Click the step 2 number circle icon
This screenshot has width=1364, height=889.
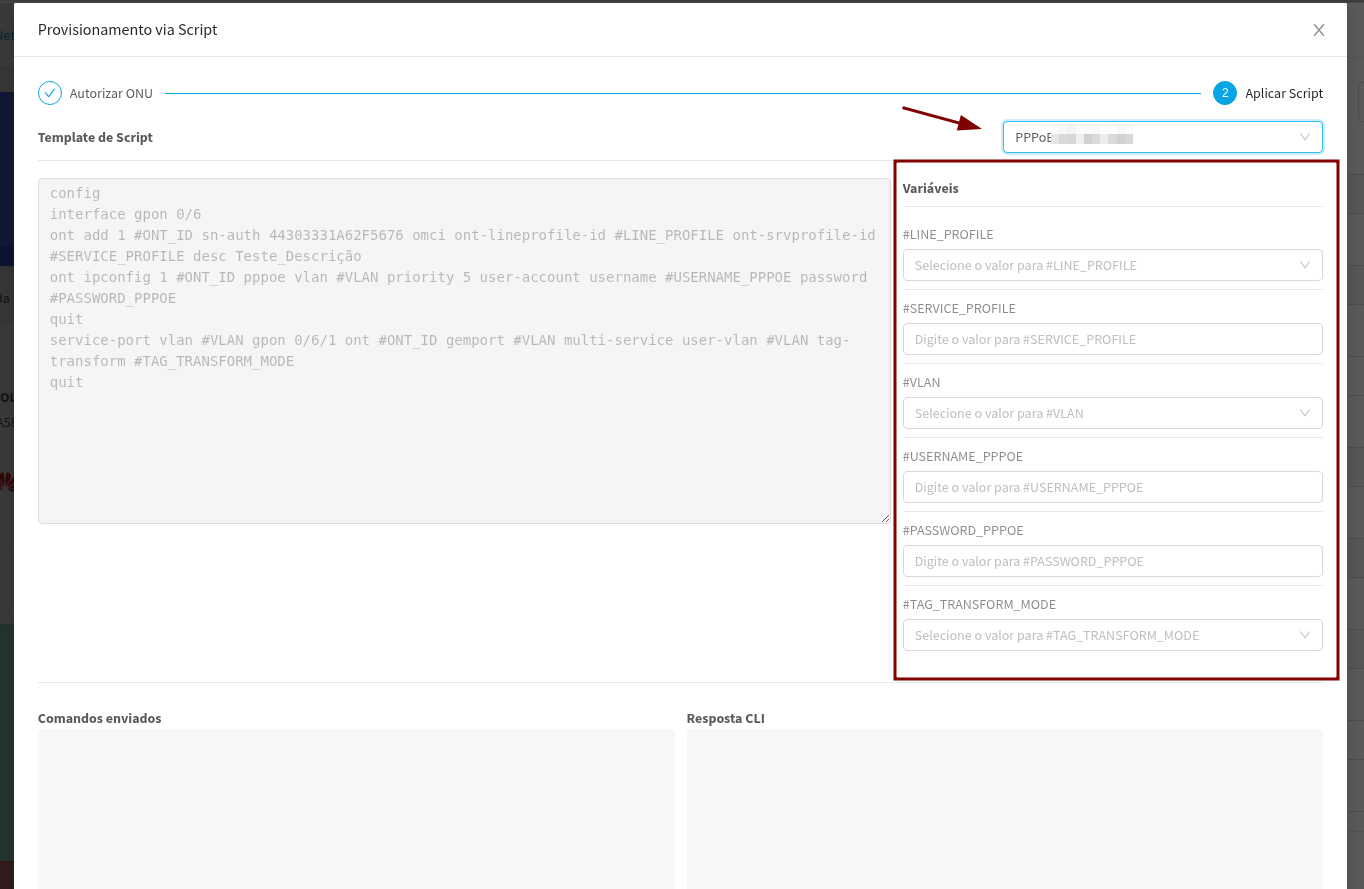(x=1224, y=93)
